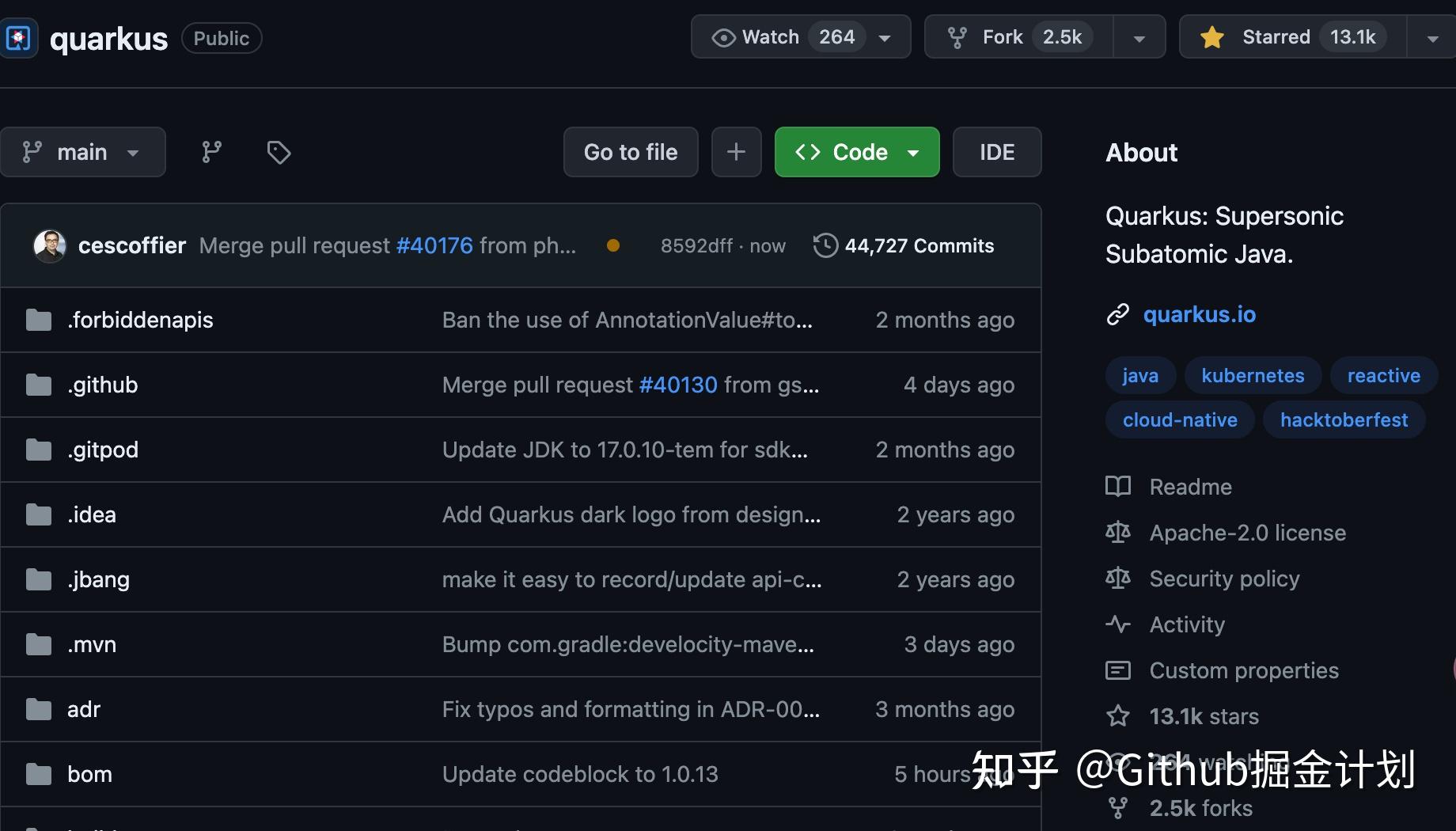The width and height of the screenshot is (1456, 831).
Task: Click cescoffier's avatar picture
Action: 50,245
